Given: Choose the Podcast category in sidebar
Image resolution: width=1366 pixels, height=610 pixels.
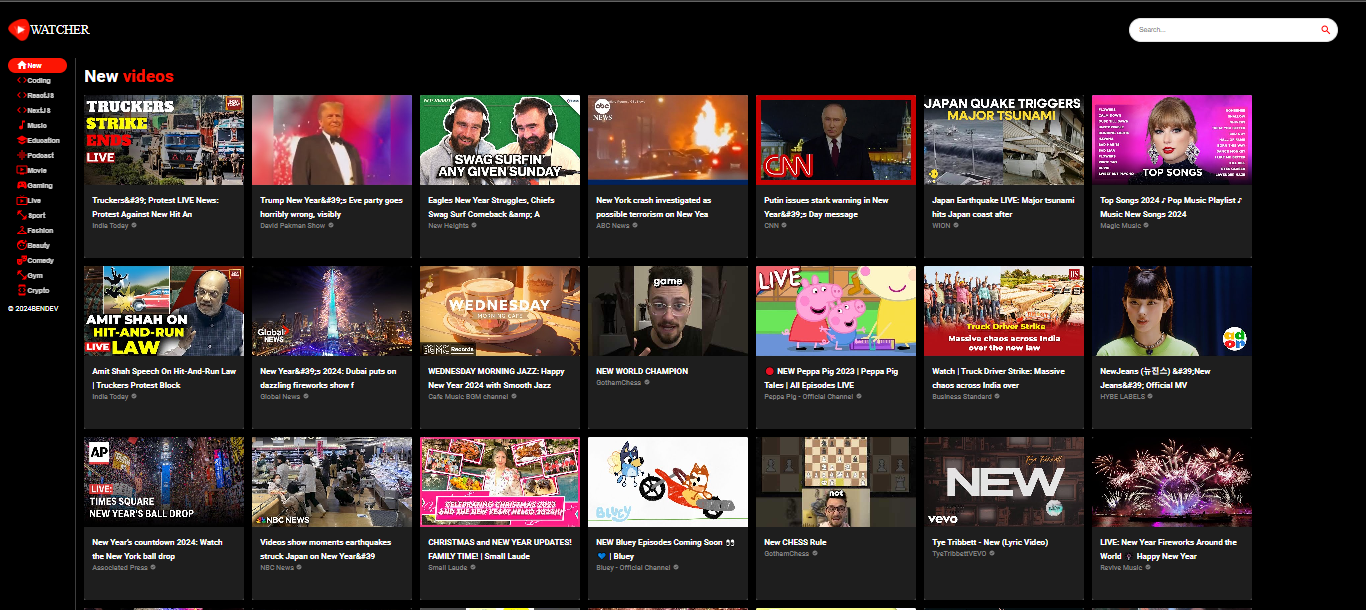Looking at the screenshot, I should click(40, 155).
